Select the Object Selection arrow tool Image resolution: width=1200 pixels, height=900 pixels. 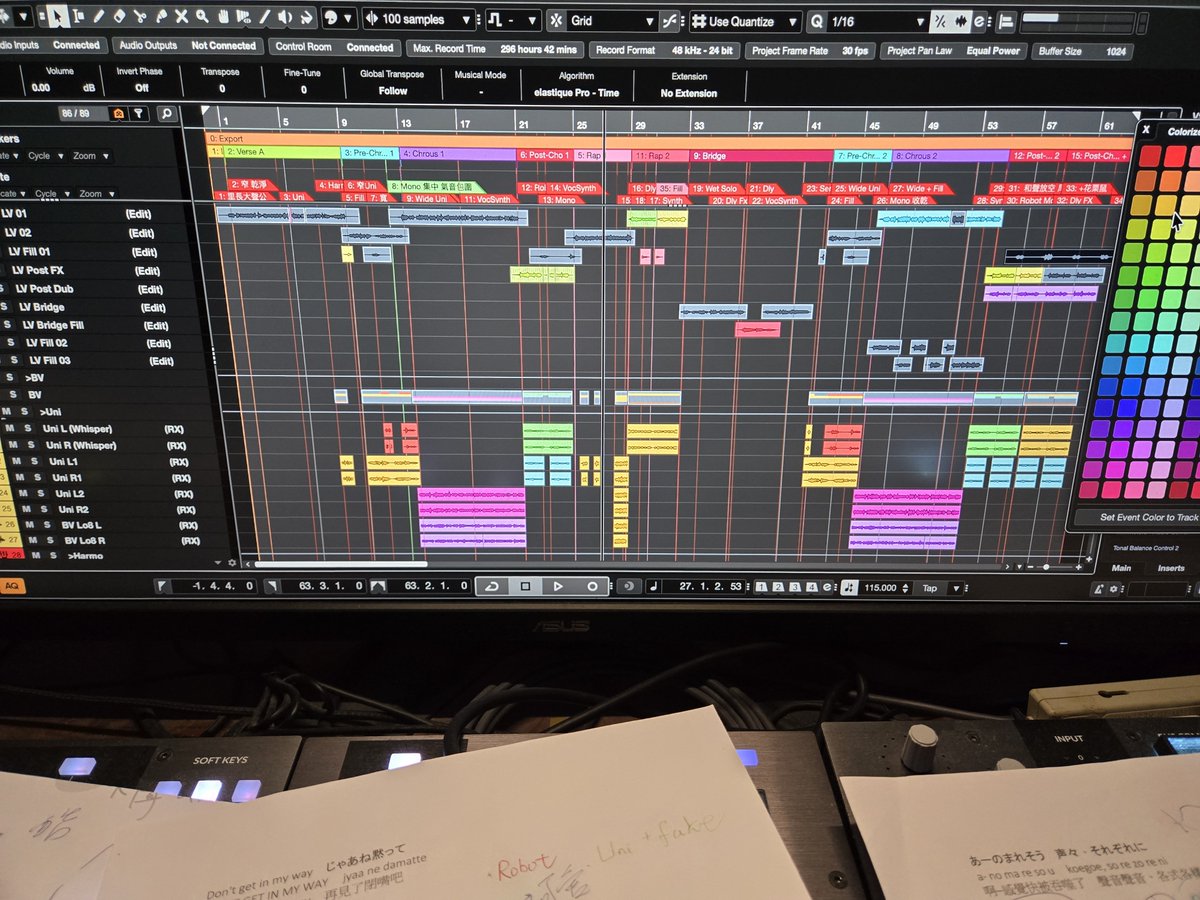[57, 16]
